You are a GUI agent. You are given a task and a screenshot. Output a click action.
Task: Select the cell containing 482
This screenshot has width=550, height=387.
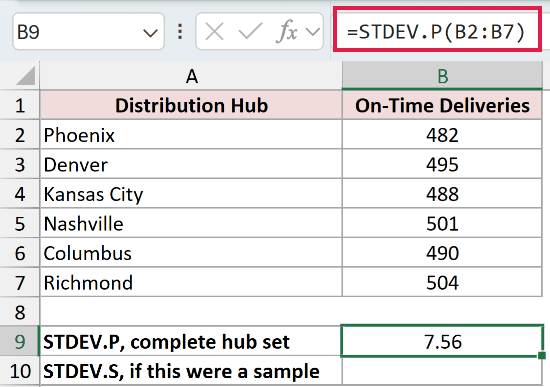pyautogui.click(x=442, y=135)
